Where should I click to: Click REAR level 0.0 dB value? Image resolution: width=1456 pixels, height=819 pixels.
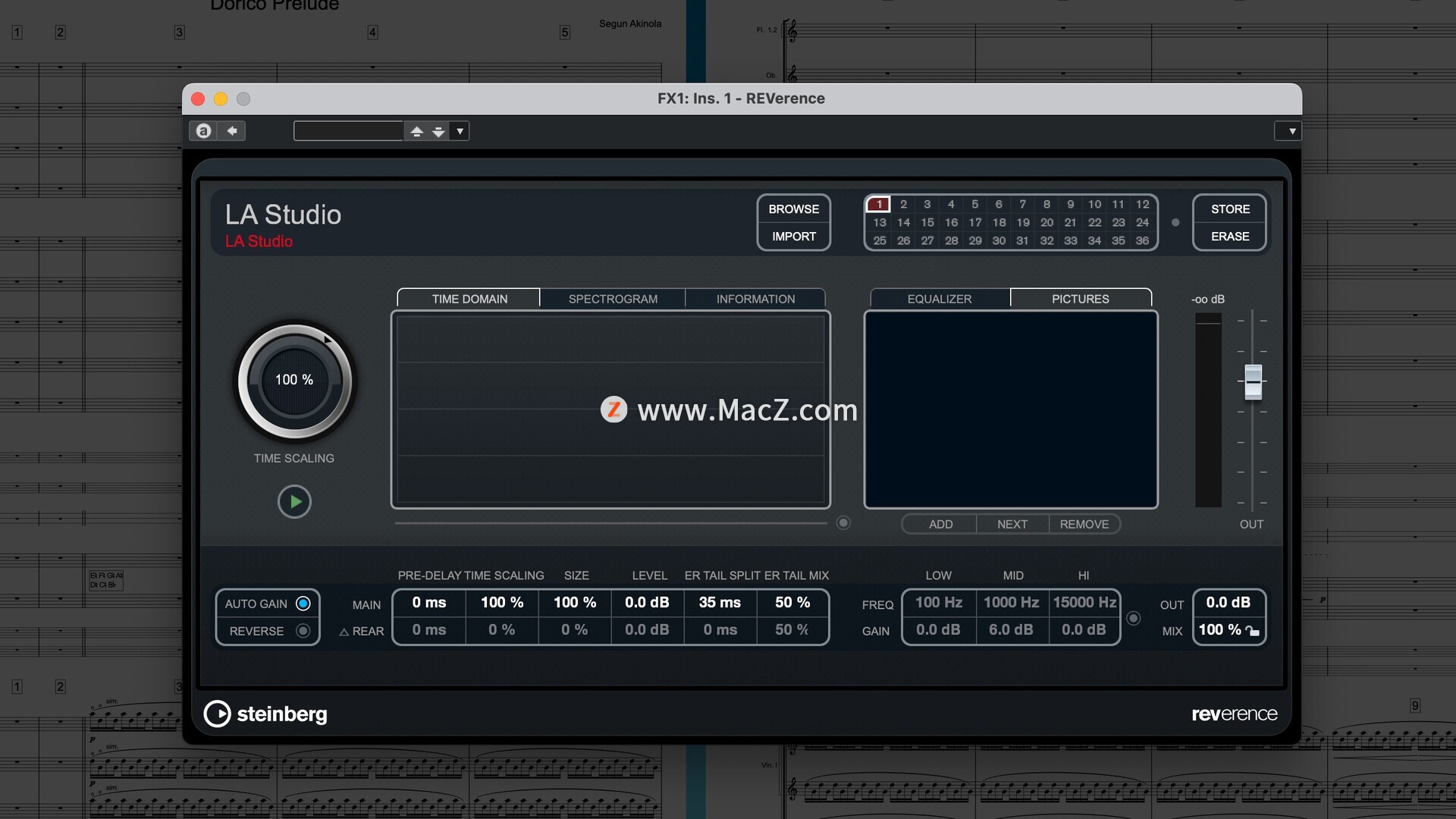[647, 629]
